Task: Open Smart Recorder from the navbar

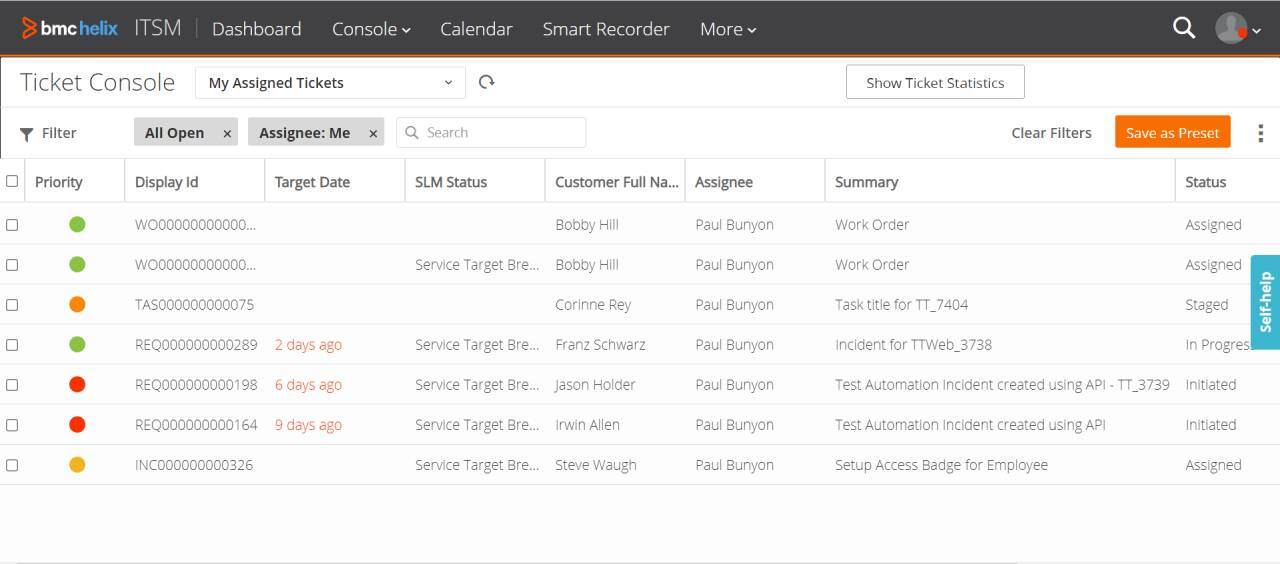Action: pos(606,29)
